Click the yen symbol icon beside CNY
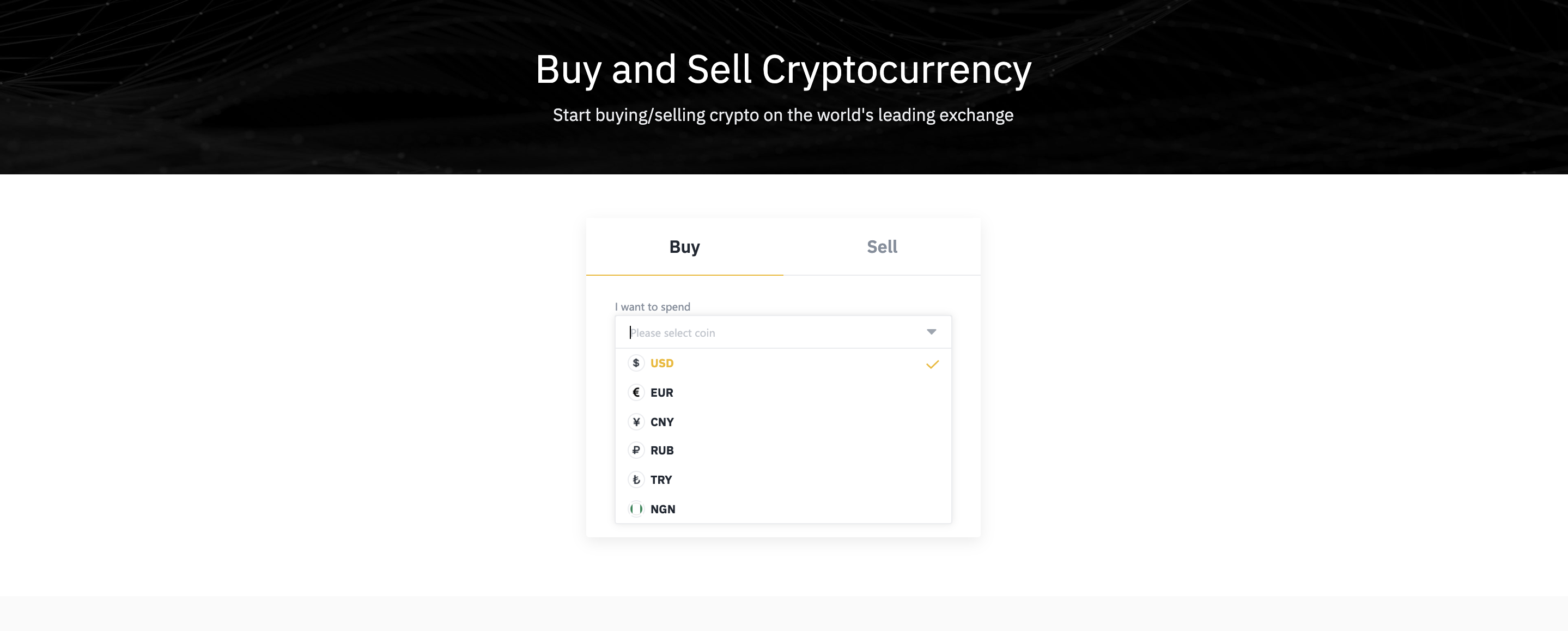 pos(635,421)
